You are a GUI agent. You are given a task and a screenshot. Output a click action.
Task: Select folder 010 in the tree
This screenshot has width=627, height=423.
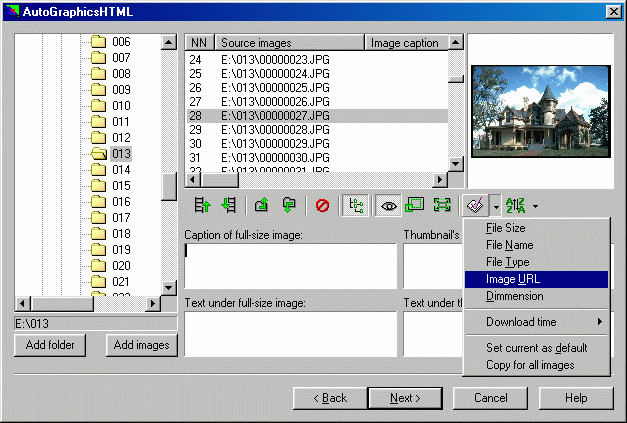click(121, 106)
